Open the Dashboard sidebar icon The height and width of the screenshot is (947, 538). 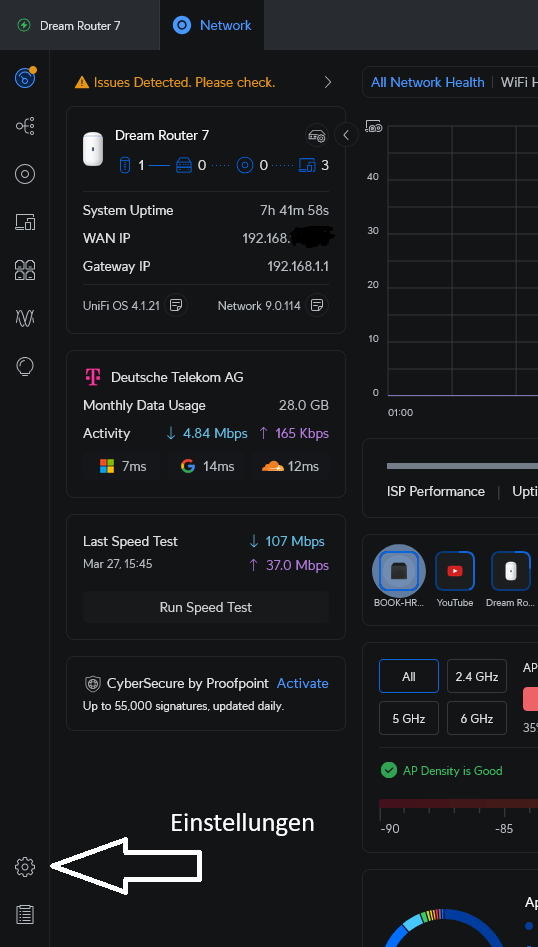point(25,78)
